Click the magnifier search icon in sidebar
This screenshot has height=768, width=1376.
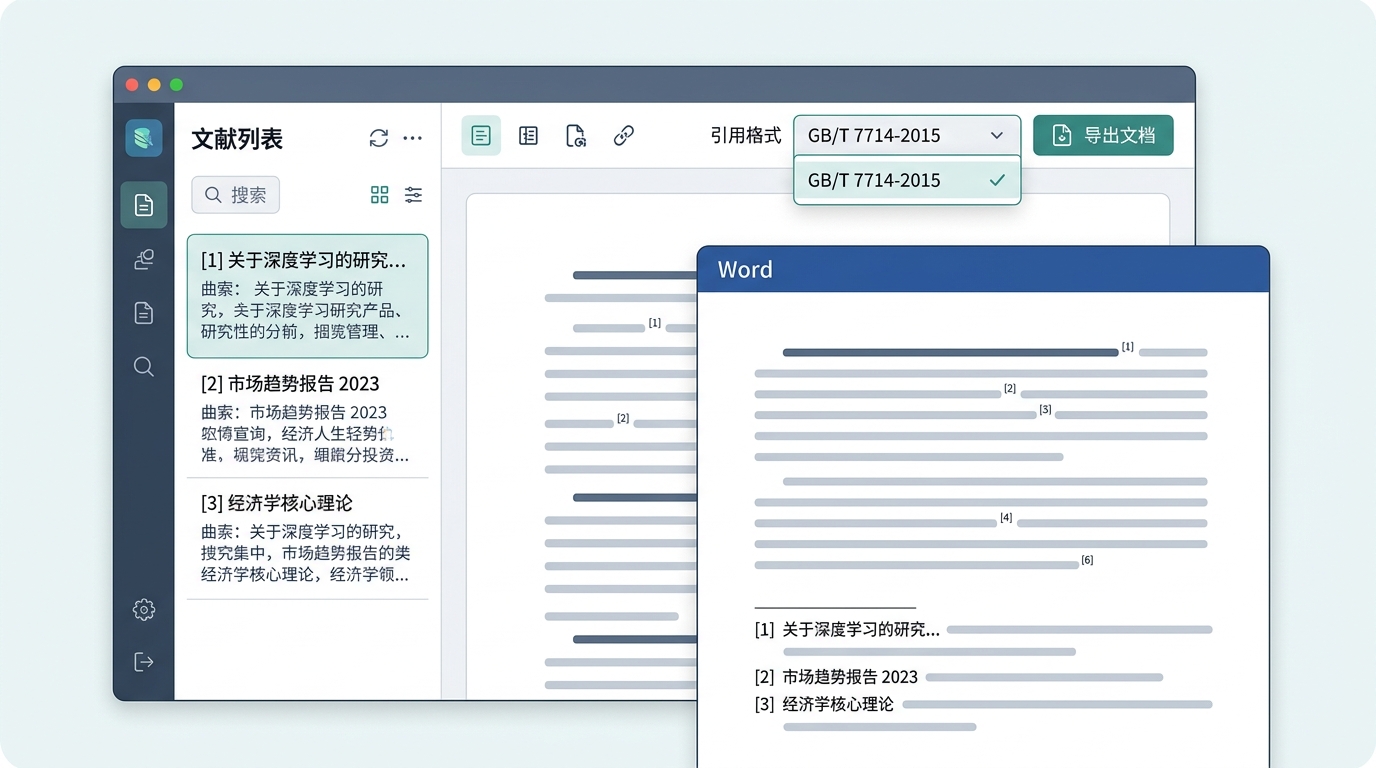click(144, 367)
